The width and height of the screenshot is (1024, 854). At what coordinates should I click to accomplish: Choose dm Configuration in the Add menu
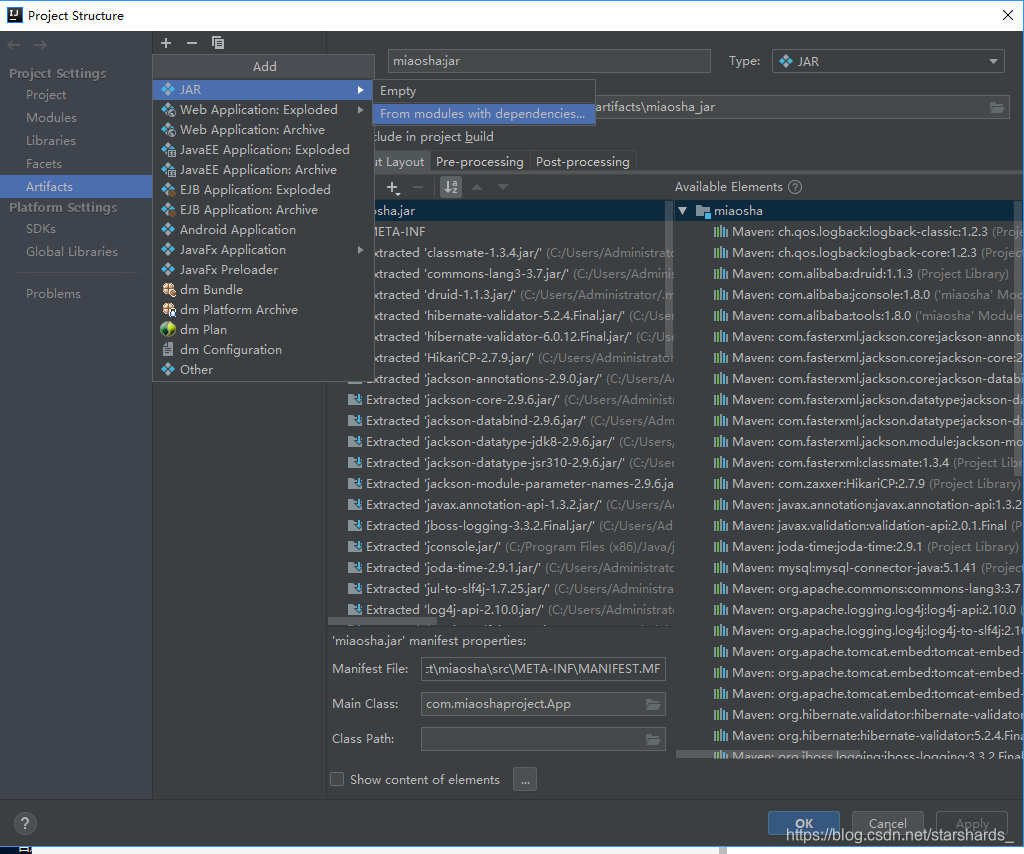[x=263, y=350]
